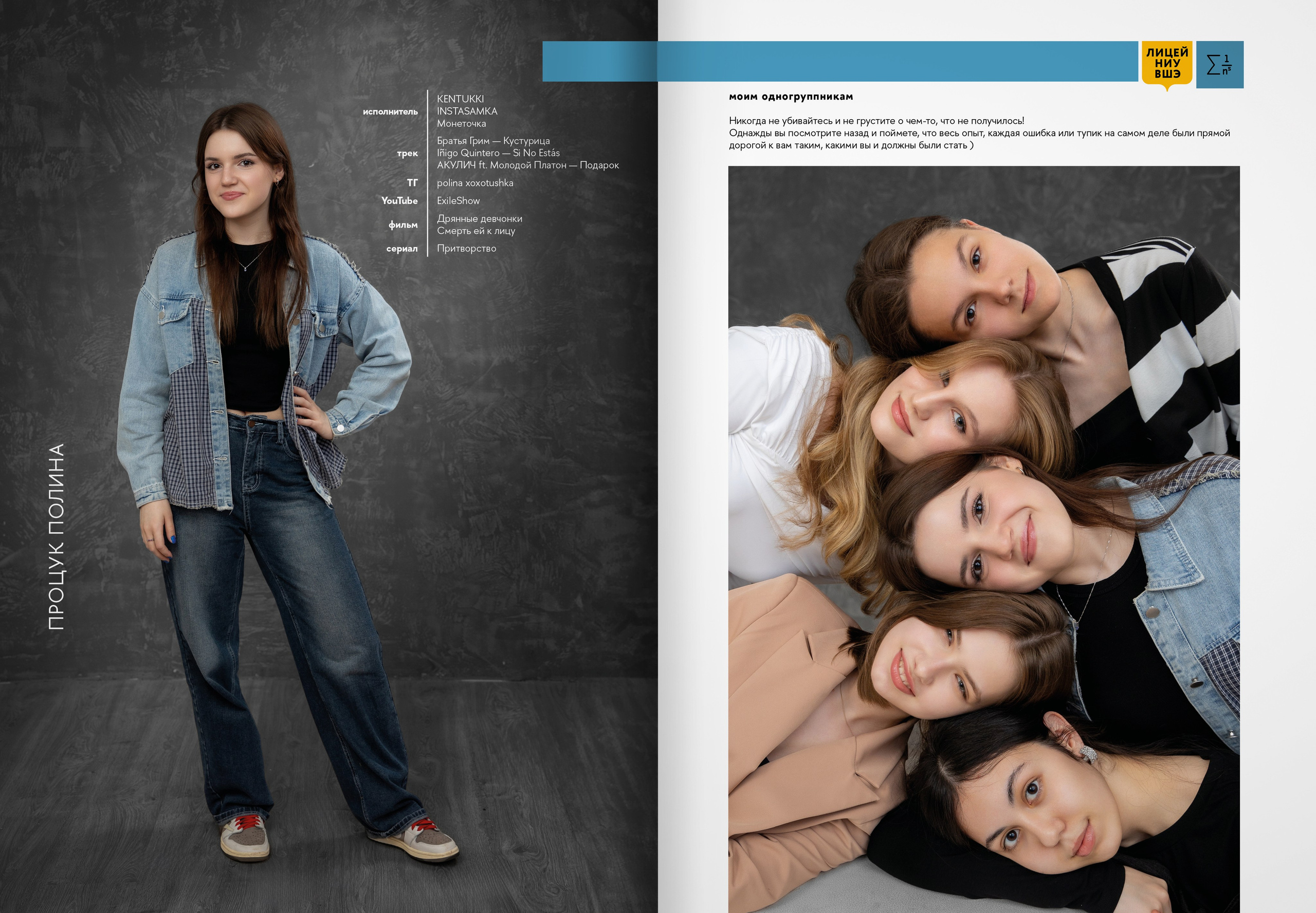Viewport: 1316px width, 913px height.
Task: Click the yellow ЛИЦЕЙ НИУ ВШЭ logo
Action: pyautogui.click(x=1166, y=64)
